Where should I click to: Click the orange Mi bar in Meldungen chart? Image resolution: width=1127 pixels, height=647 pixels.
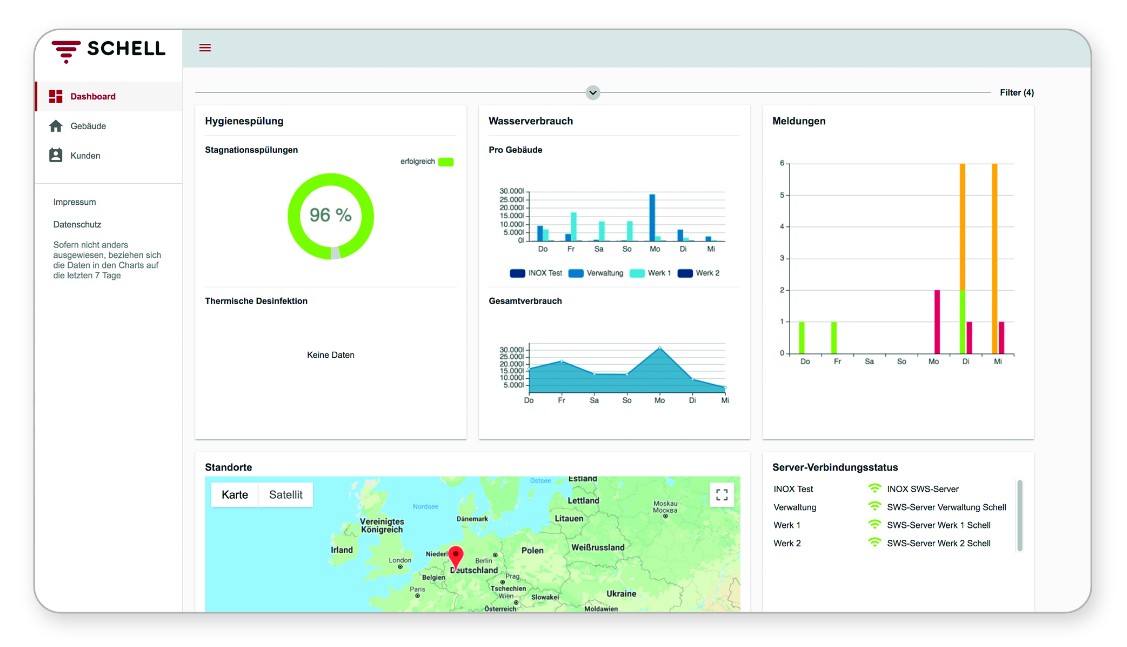tap(995, 259)
